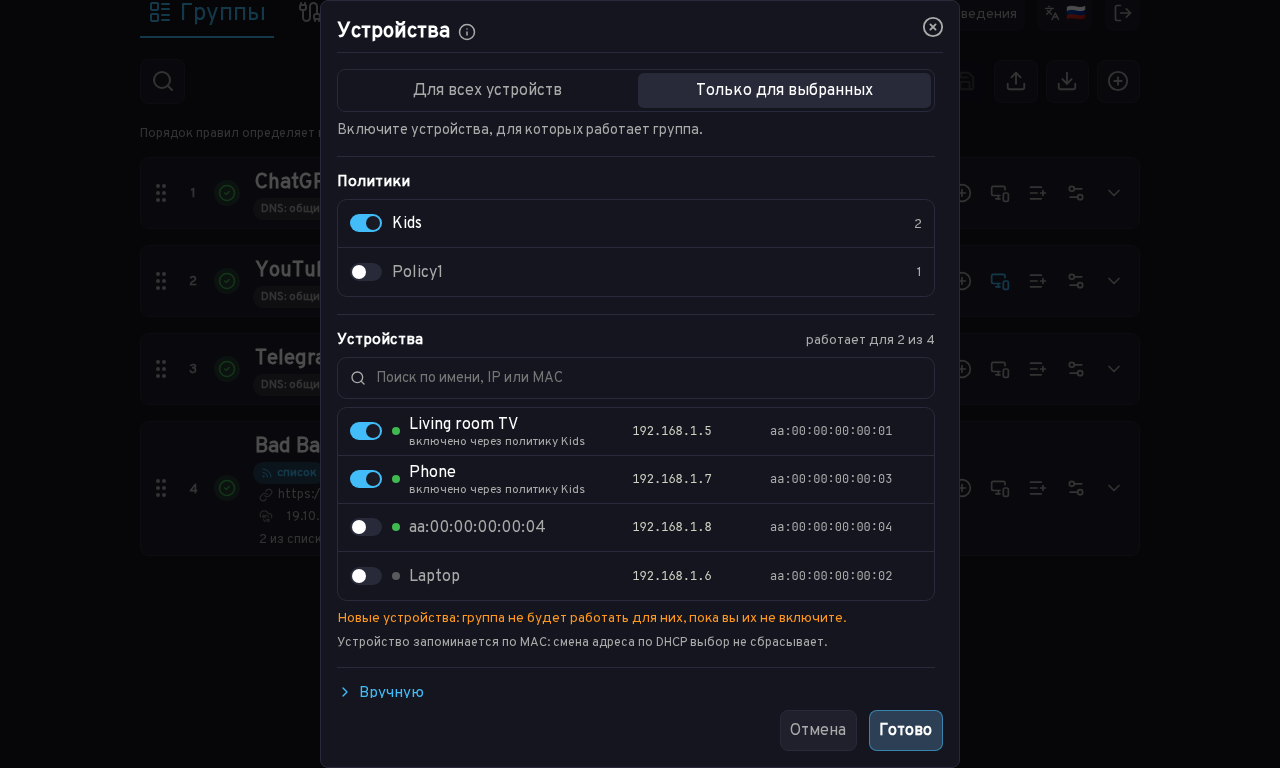
Task: Click the info icon beside the Устройства title
Action: coord(467,32)
